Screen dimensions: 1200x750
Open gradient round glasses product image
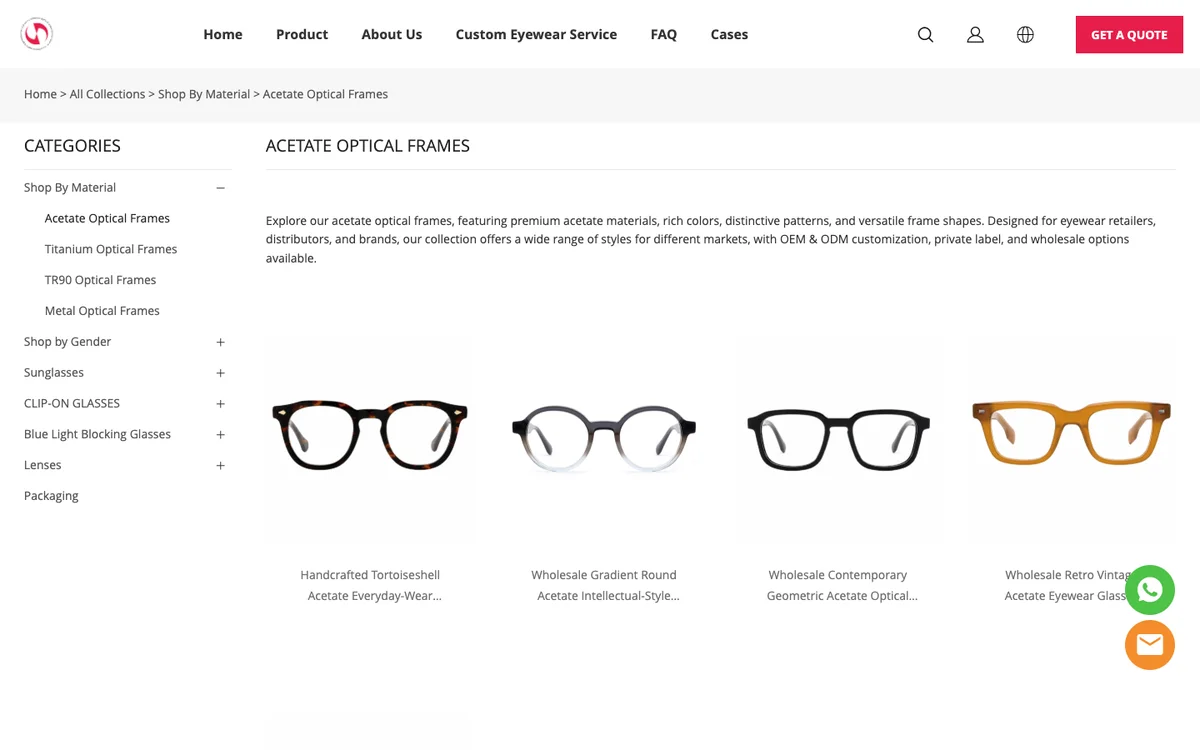(604, 435)
